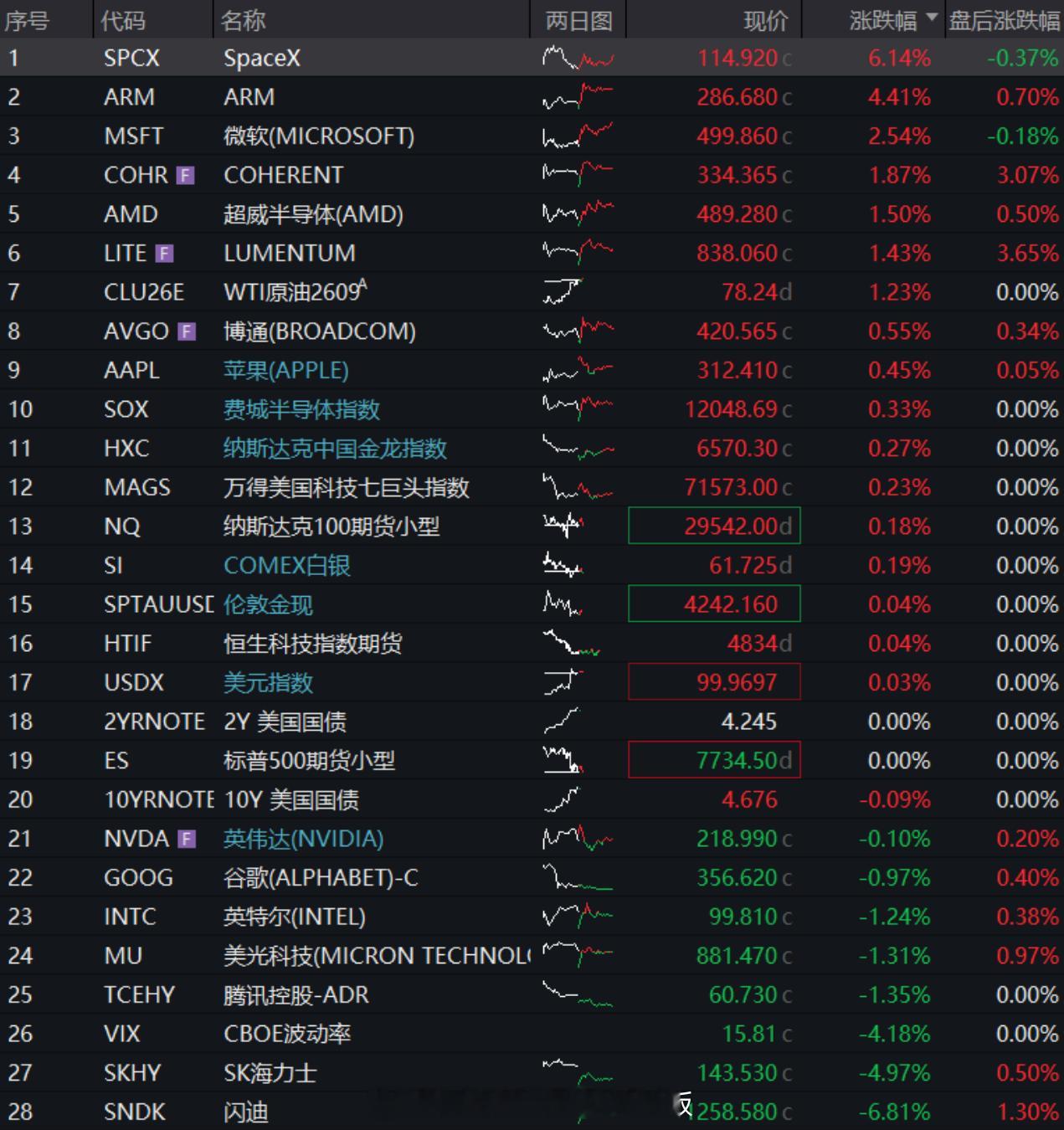
Task: Open the 伦敦金现 link
Action: click(x=268, y=604)
